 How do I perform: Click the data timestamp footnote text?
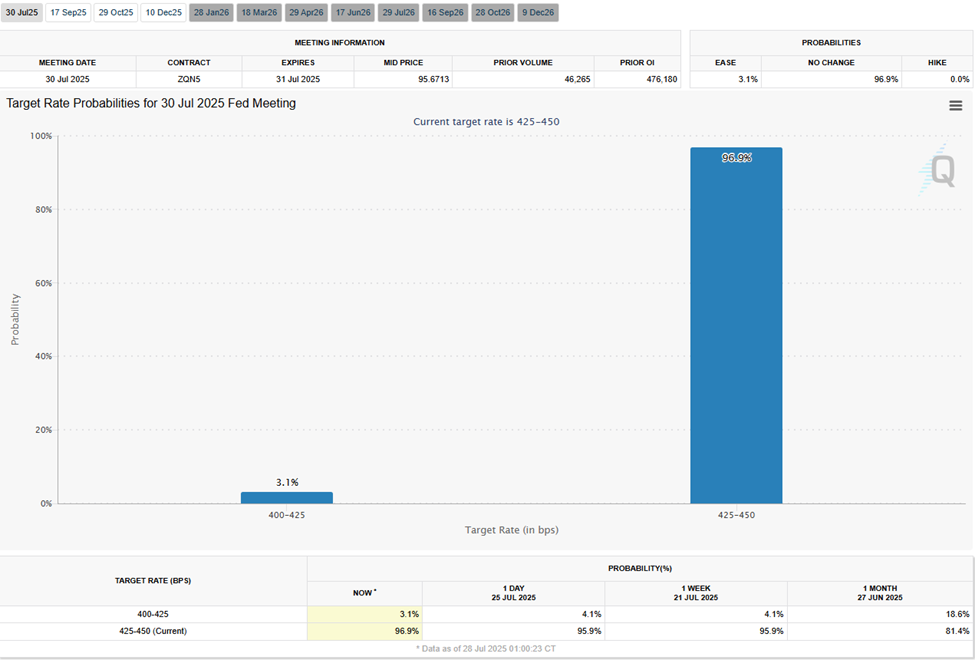coord(487,648)
